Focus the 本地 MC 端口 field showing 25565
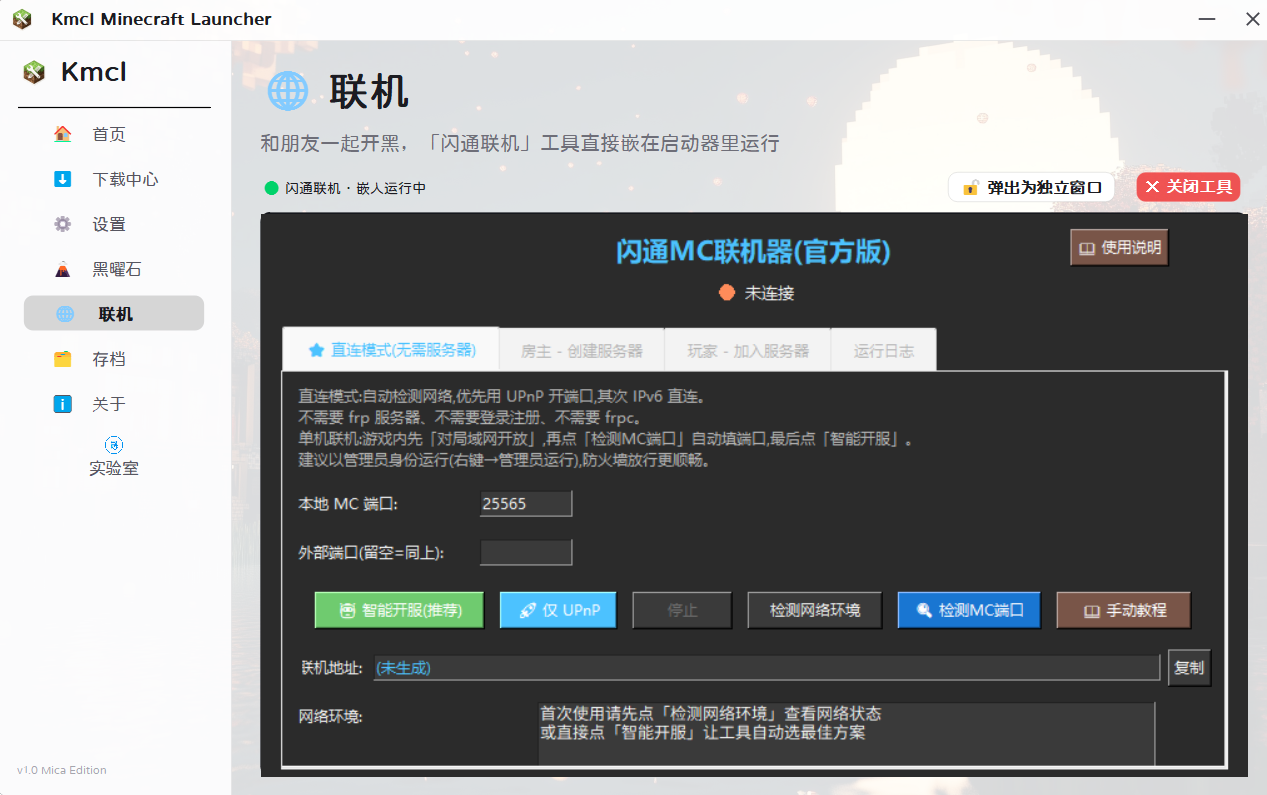Viewport: 1267px width, 795px height. (x=526, y=504)
